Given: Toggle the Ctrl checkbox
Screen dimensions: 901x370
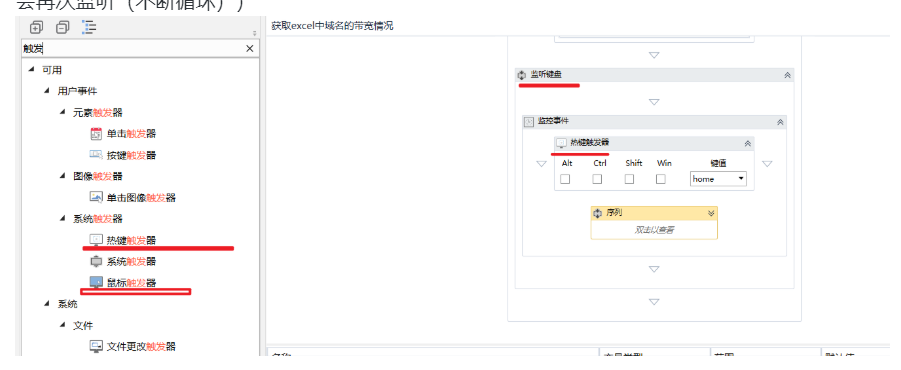Looking at the screenshot, I should (x=597, y=179).
